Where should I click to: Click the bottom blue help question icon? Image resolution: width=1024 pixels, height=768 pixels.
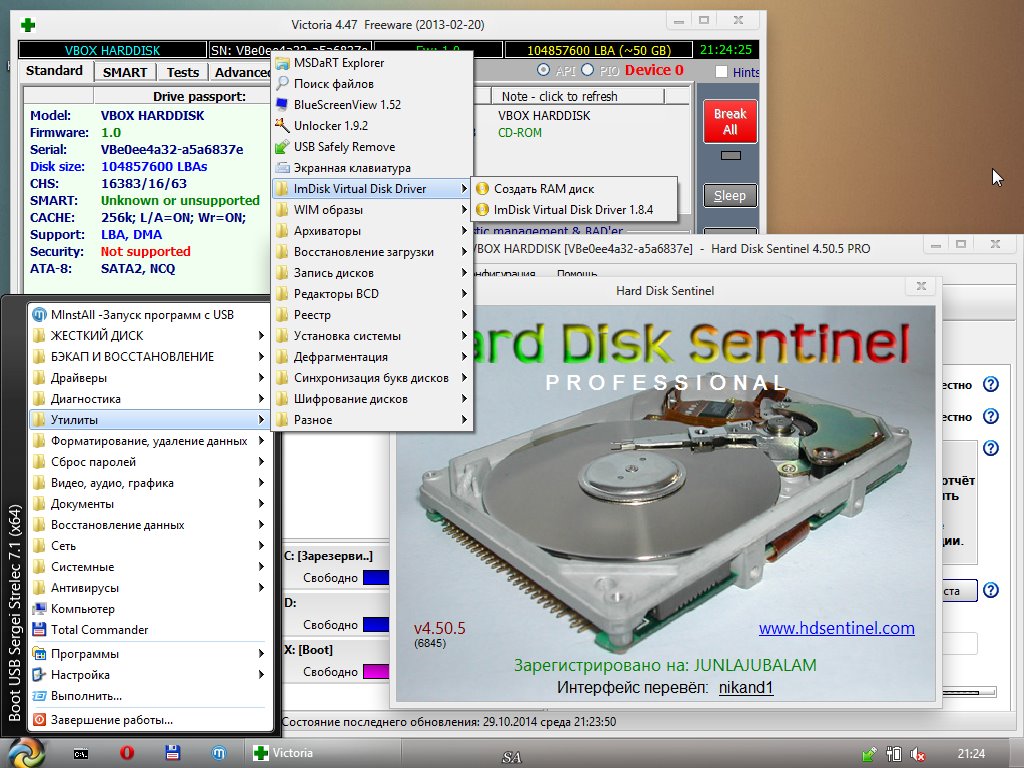(991, 590)
